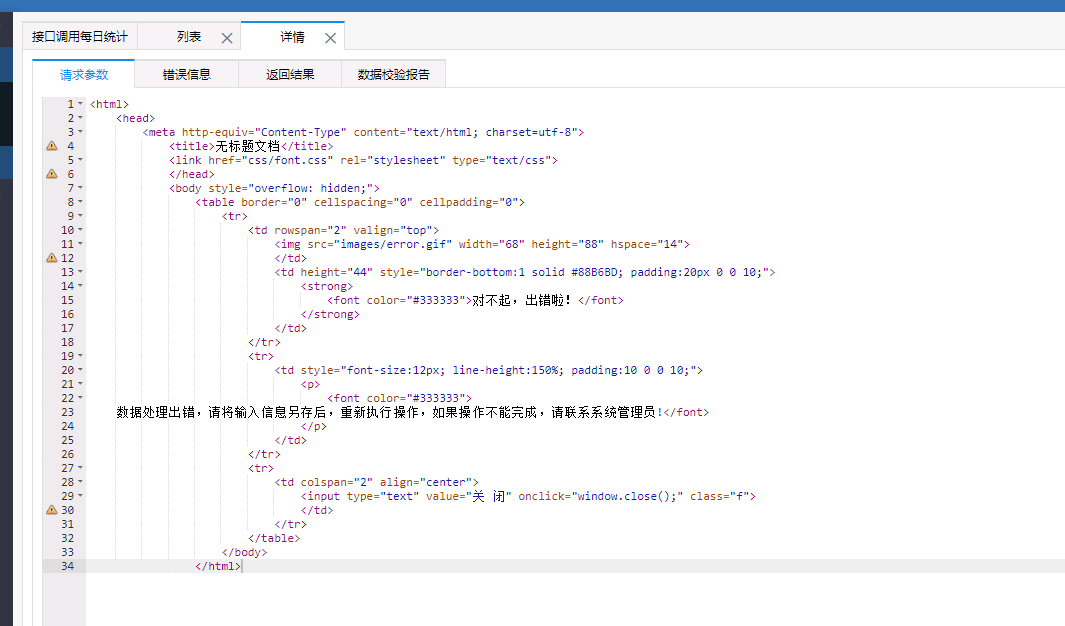This screenshot has height=626, width=1065.
Task: Click the "window.close();" onclick value
Action: click(628, 496)
